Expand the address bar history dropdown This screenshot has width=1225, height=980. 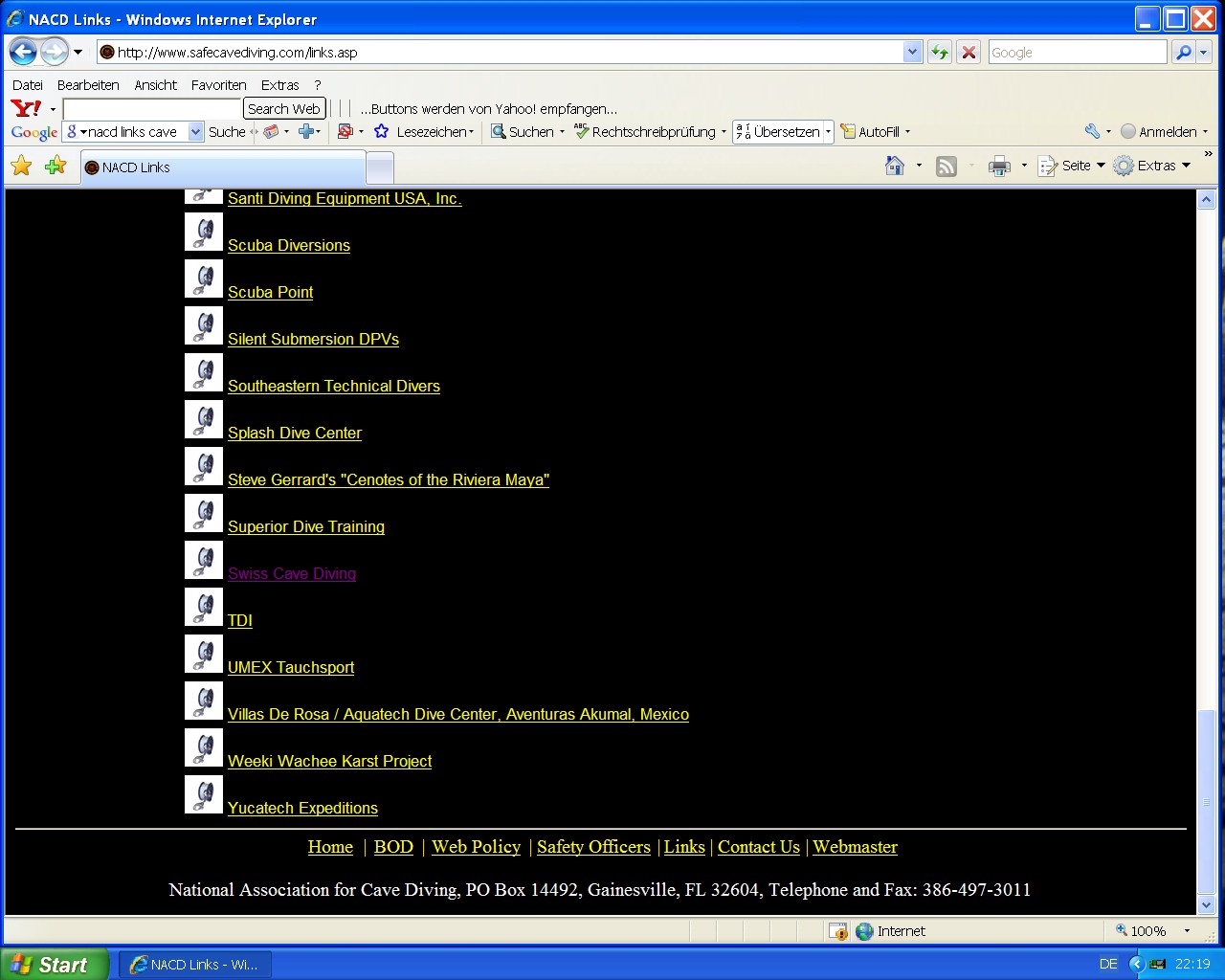click(x=912, y=53)
